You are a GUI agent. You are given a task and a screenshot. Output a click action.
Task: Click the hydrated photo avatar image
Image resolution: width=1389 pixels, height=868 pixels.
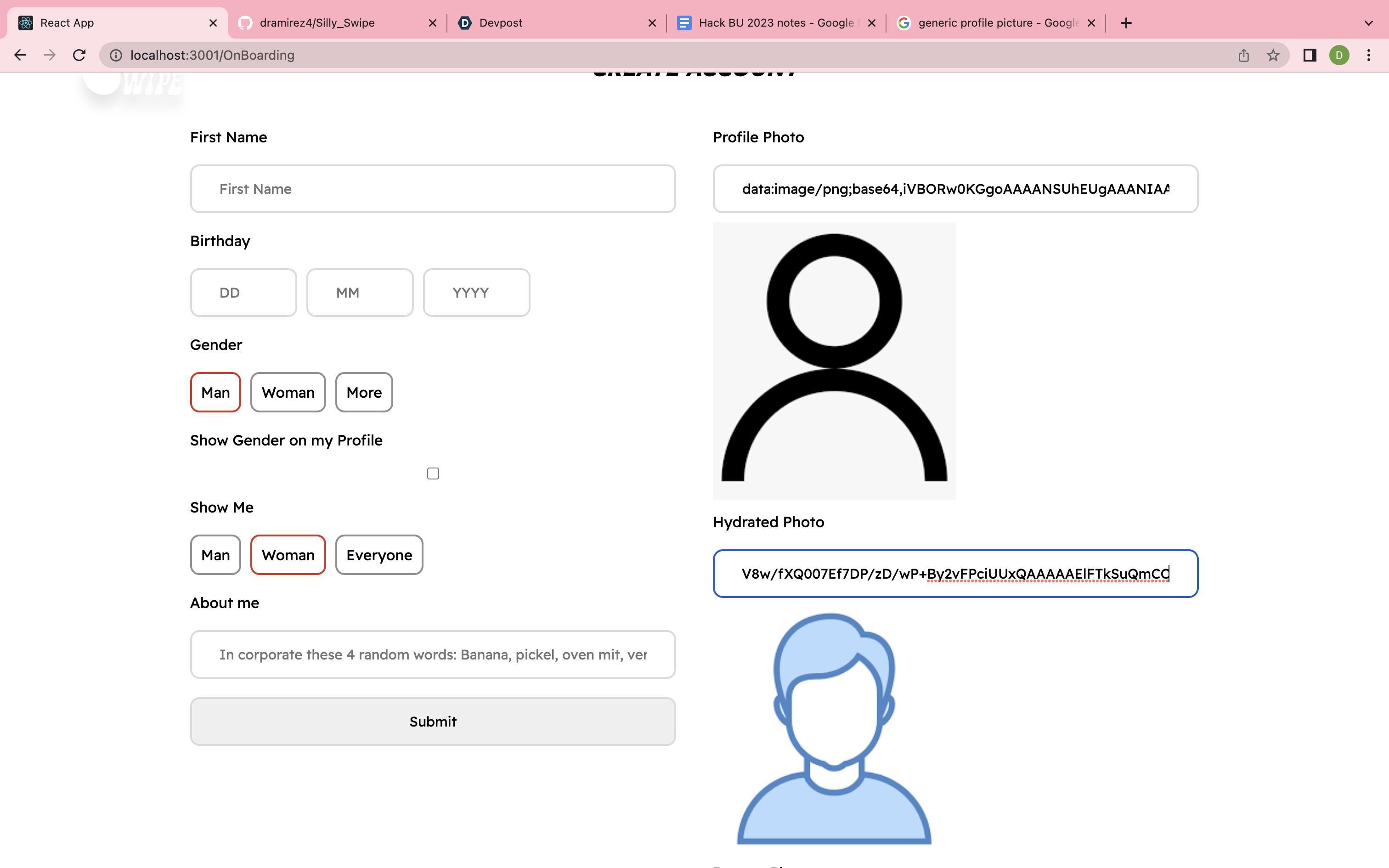click(833, 728)
